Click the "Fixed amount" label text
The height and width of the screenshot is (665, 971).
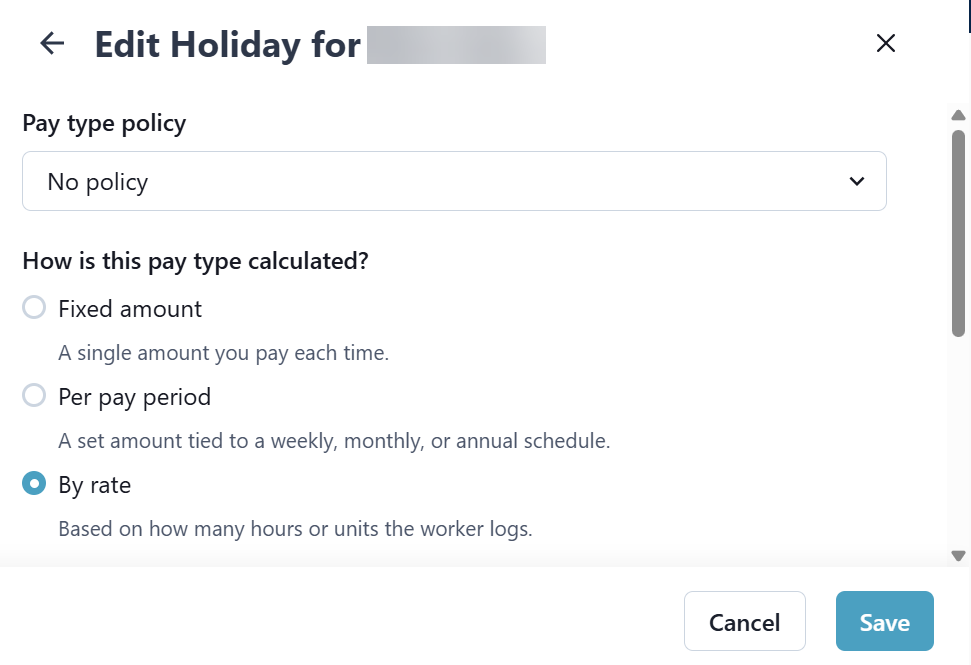click(x=130, y=309)
